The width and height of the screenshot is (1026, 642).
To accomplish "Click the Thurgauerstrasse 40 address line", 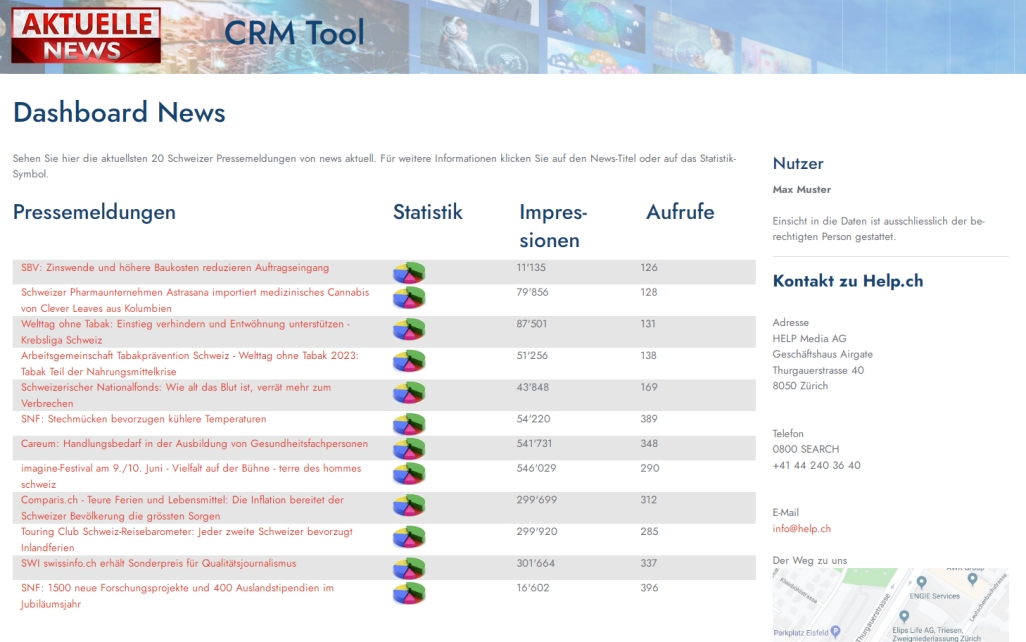I will point(818,370).
